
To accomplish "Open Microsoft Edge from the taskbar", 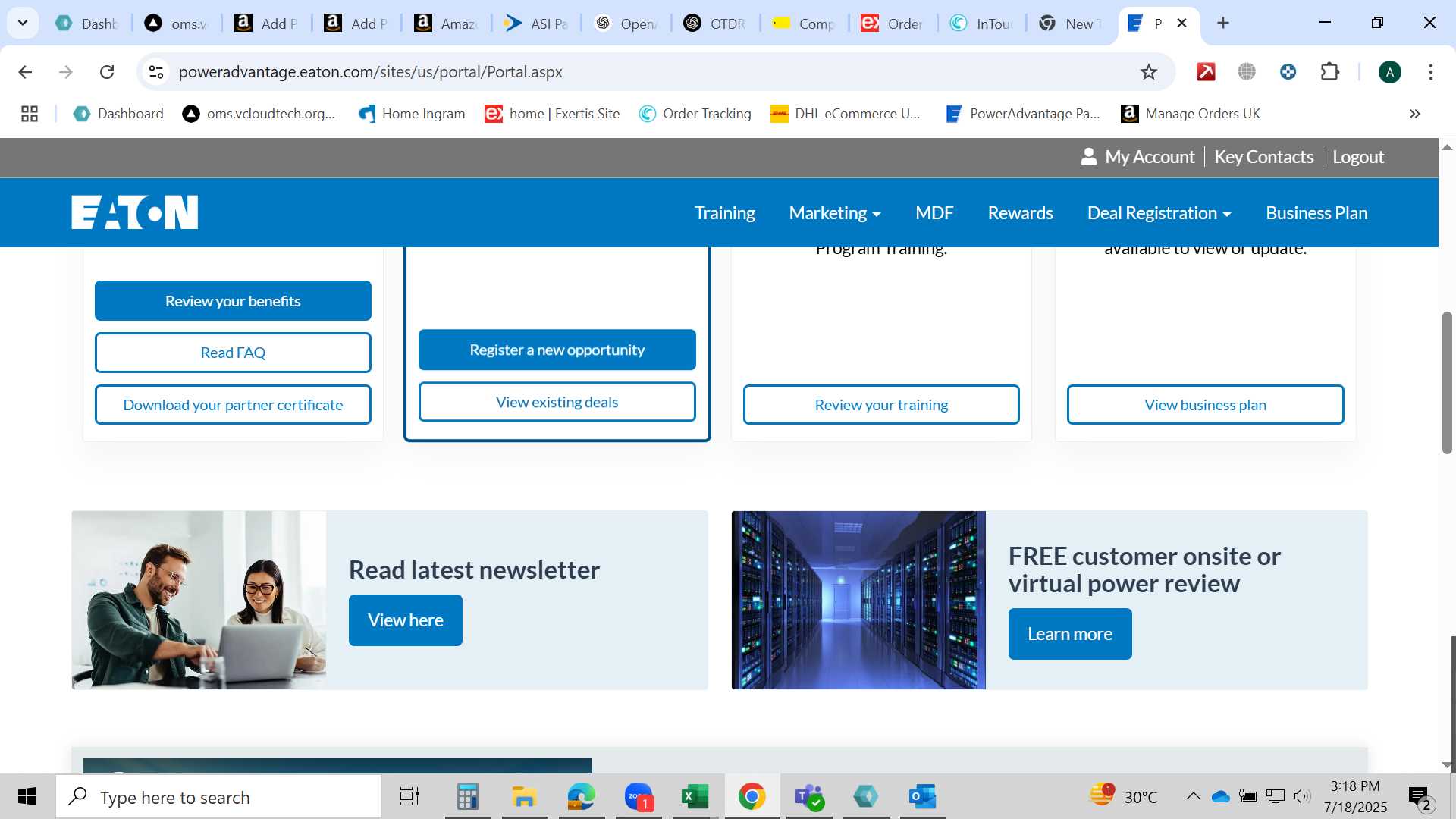I will [582, 797].
